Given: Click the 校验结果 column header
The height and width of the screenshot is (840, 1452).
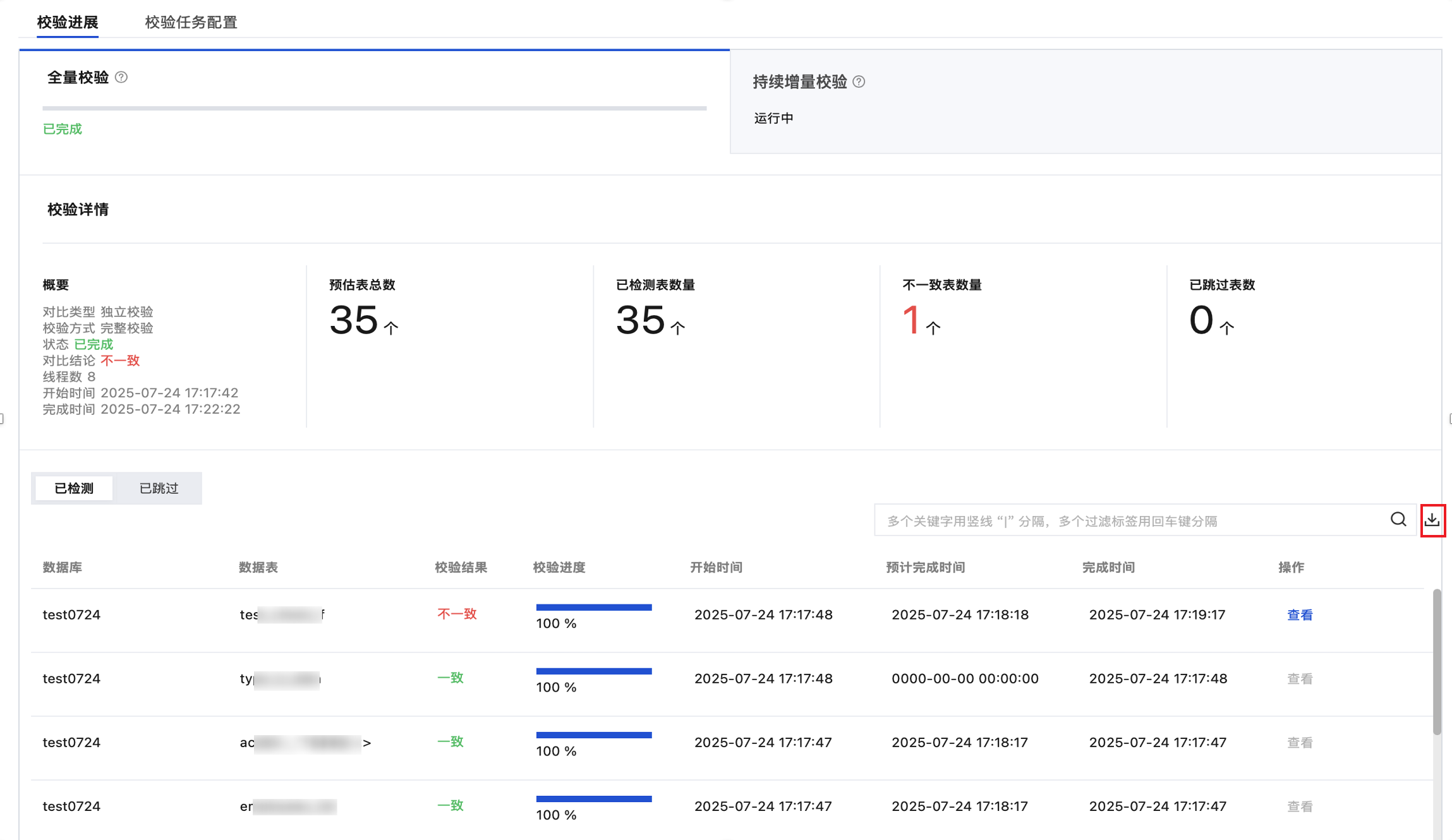Looking at the screenshot, I should [x=461, y=567].
